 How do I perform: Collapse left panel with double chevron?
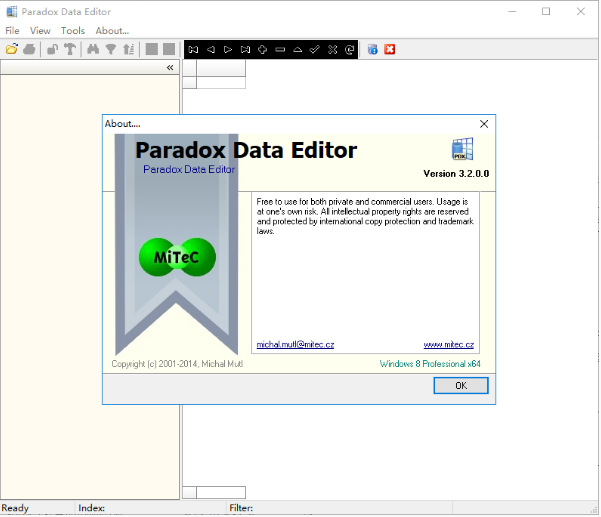(170, 67)
